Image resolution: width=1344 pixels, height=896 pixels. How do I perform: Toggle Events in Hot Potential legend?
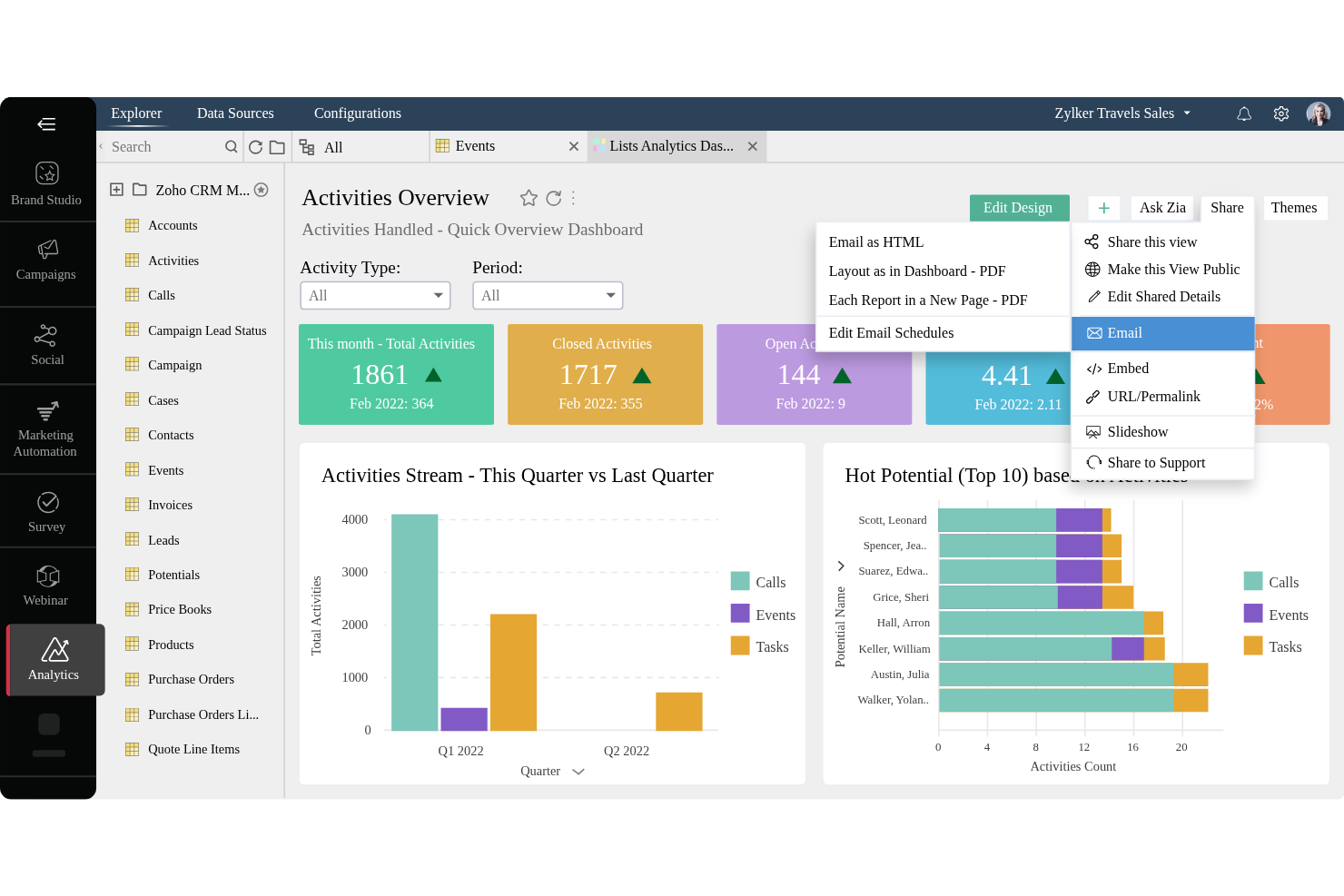[x=1276, y=615]
